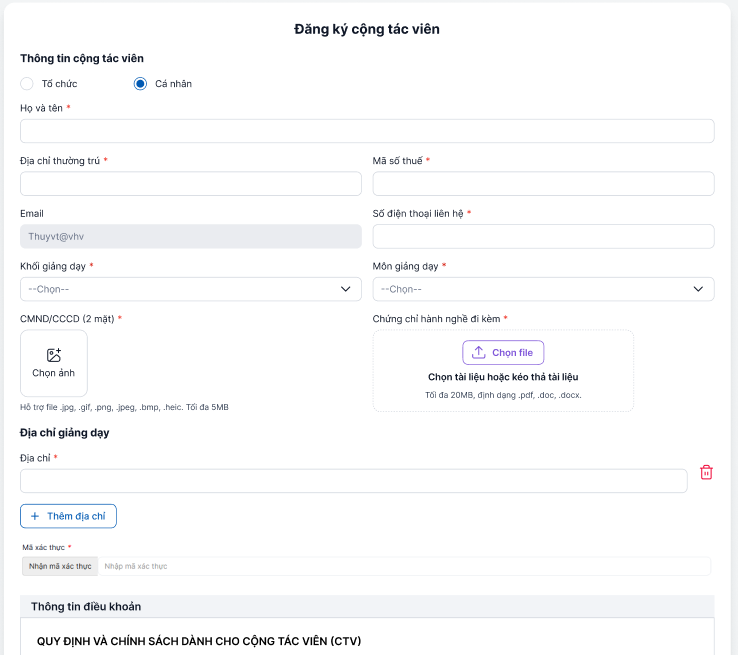Click the chevron arrow of Khối giảng dạy
738x655 pixels.
click(x=346, y=289)
